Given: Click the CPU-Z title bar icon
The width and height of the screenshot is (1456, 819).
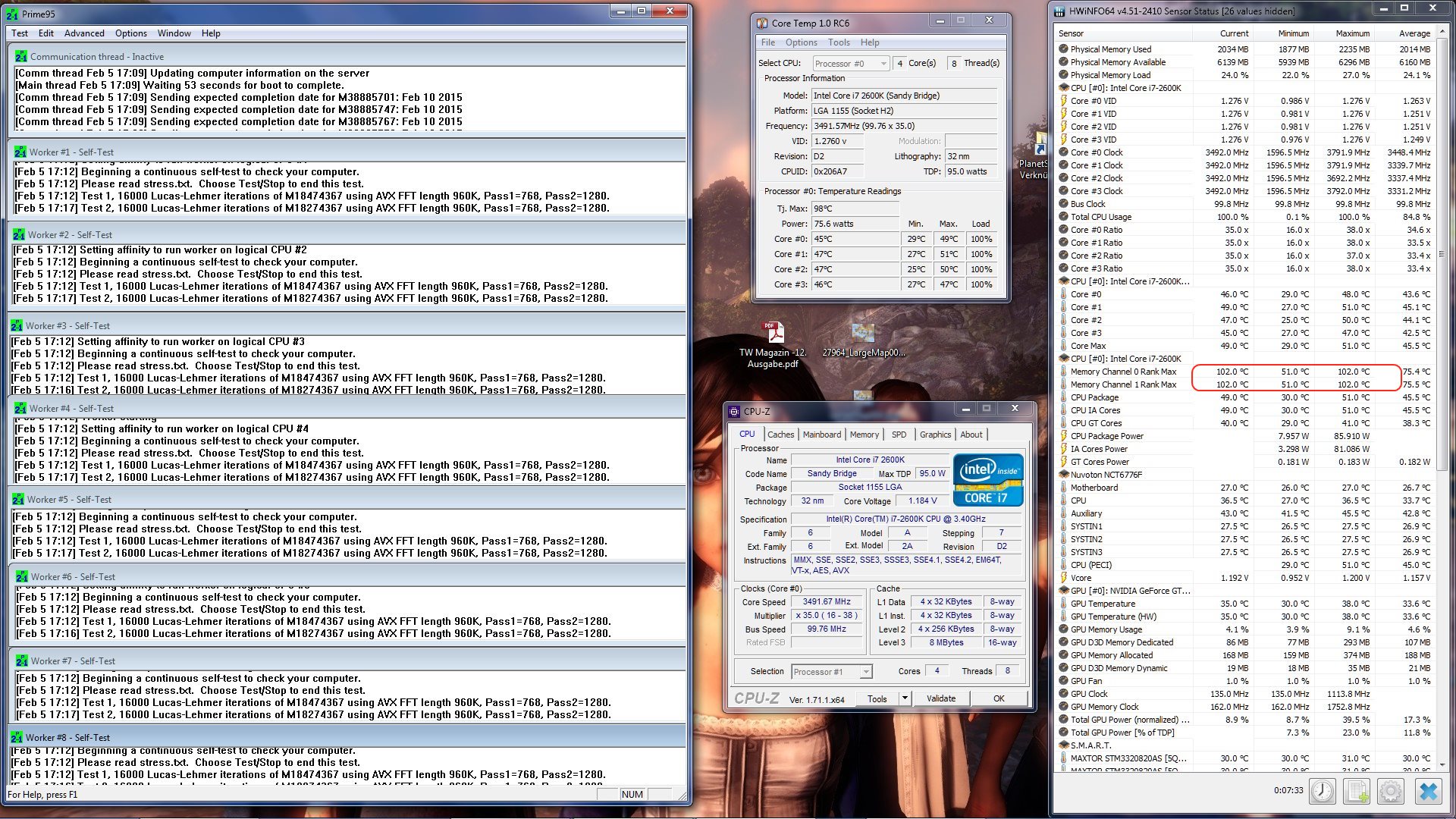Looking at the screenshot, I should pos(734,411).
